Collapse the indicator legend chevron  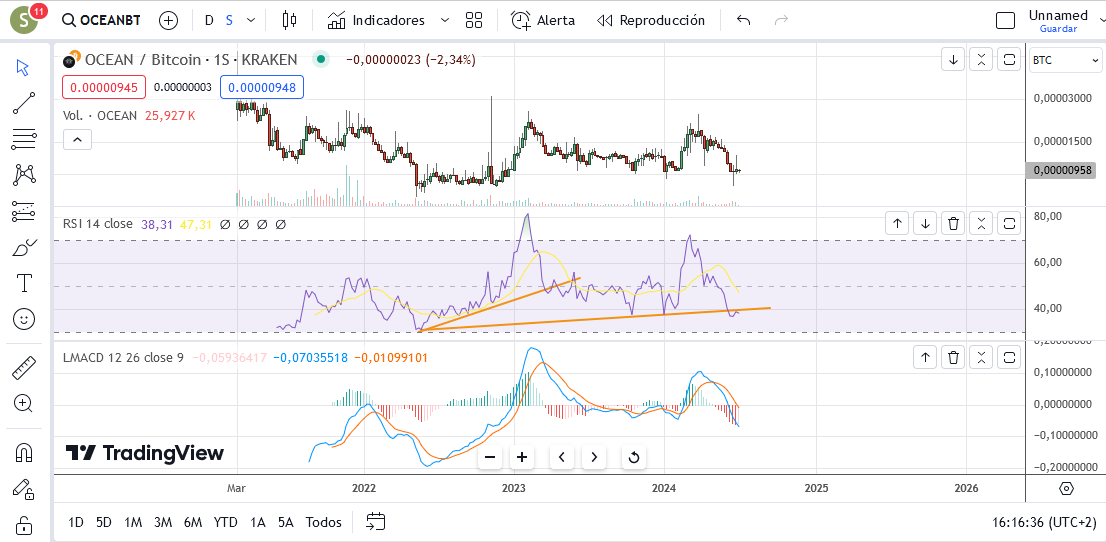coord(78,140)
